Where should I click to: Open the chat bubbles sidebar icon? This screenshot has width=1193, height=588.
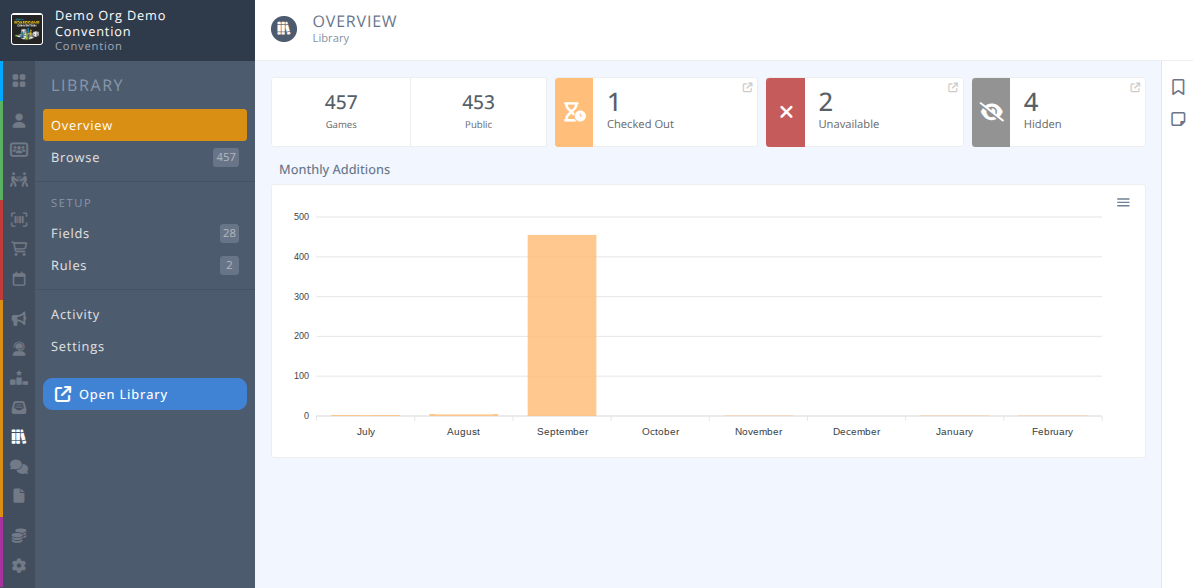coord(18,467)
